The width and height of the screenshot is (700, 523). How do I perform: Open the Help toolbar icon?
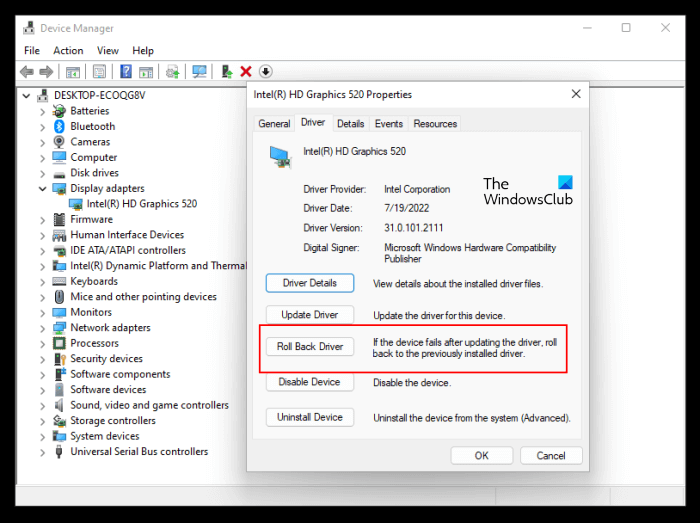pos(126,71)
